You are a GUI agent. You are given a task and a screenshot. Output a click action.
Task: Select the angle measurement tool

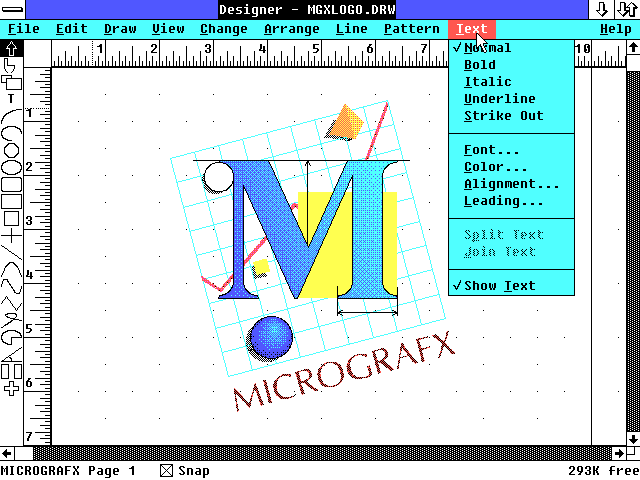click(x=11, y=354)
